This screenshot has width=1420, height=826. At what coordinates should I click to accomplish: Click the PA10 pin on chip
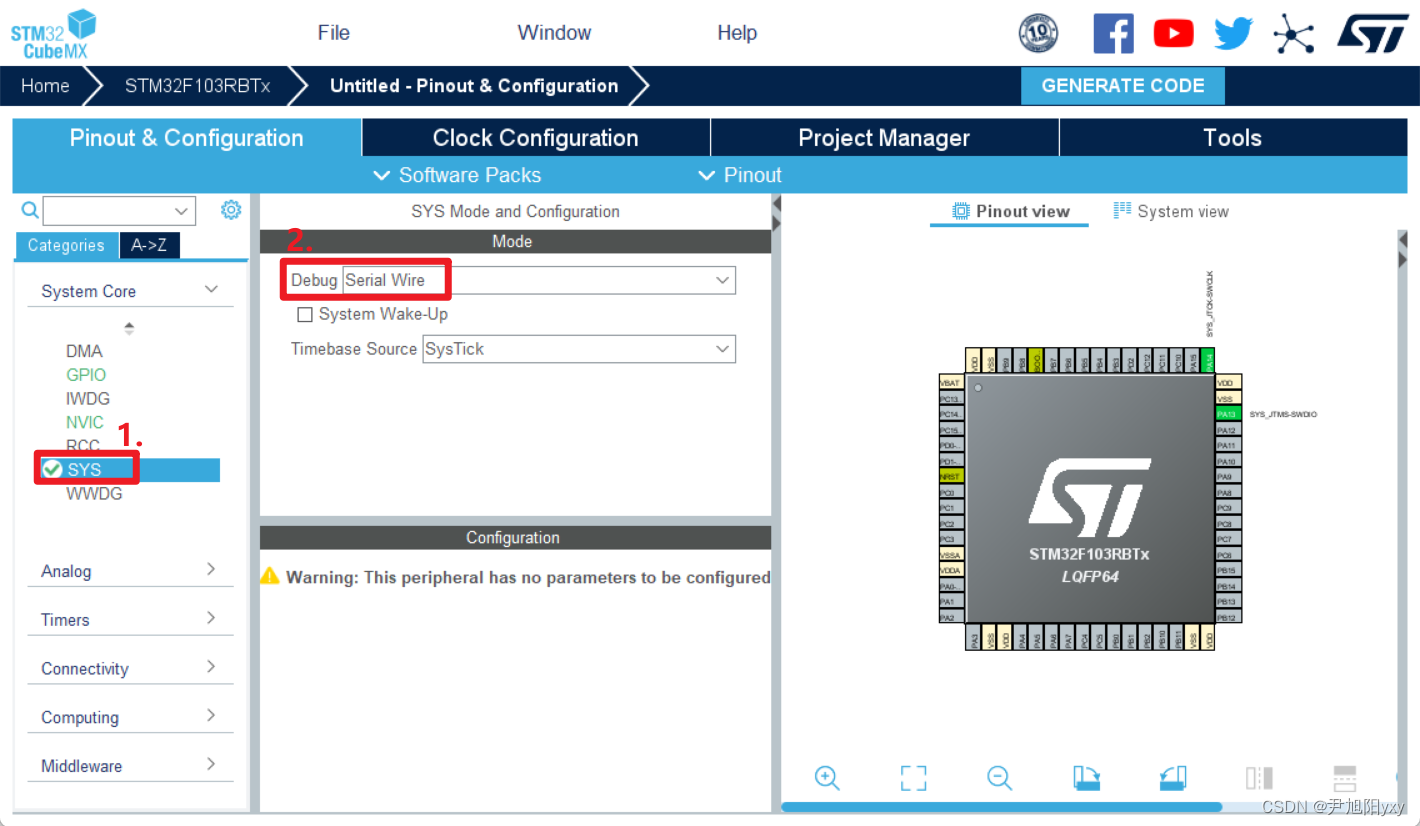(1227, 461)
